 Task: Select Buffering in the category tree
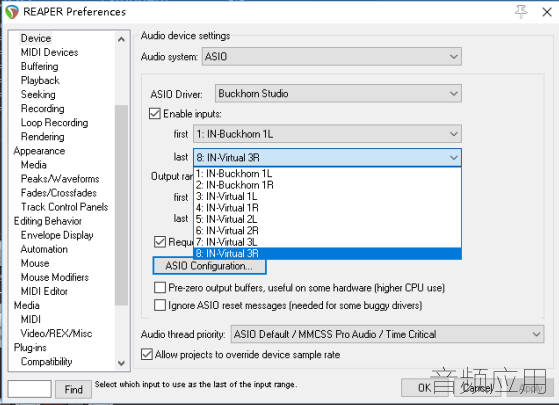[40, 66]
